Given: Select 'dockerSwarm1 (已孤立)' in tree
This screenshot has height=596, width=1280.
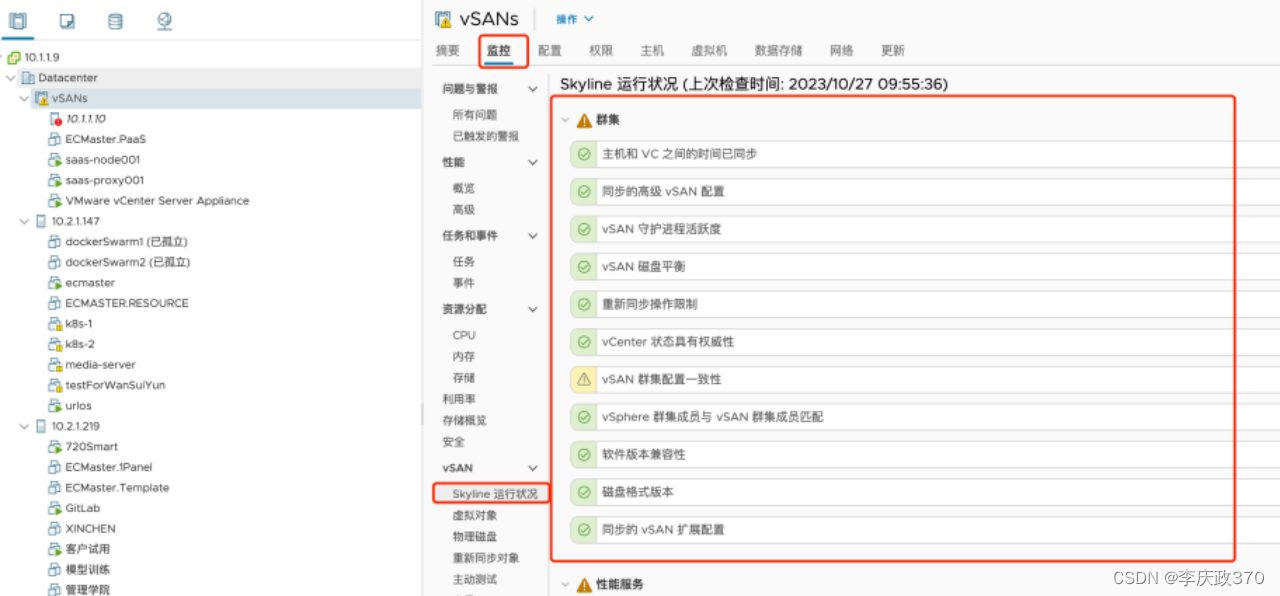Looking at the screenshot, I should click(127, 242).
